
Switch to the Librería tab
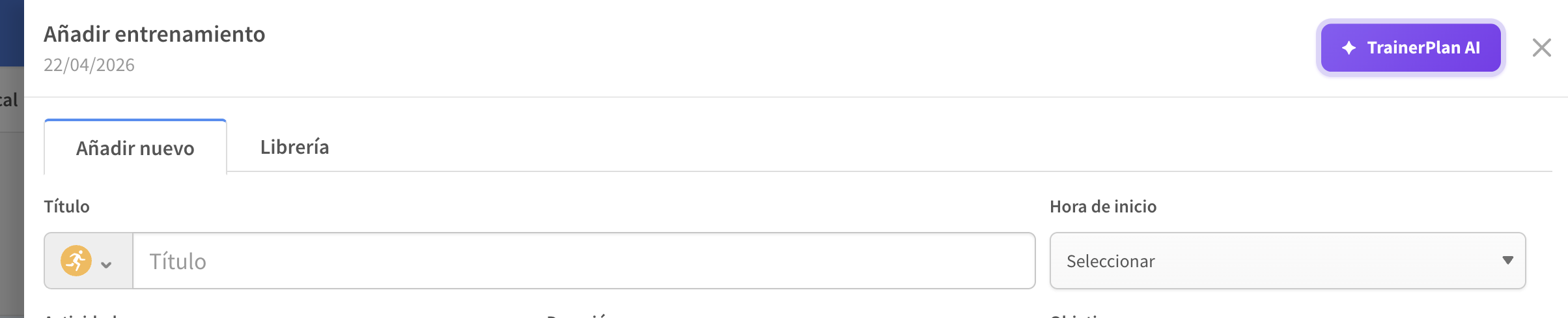pyautogui.click(x=294, y=147)
